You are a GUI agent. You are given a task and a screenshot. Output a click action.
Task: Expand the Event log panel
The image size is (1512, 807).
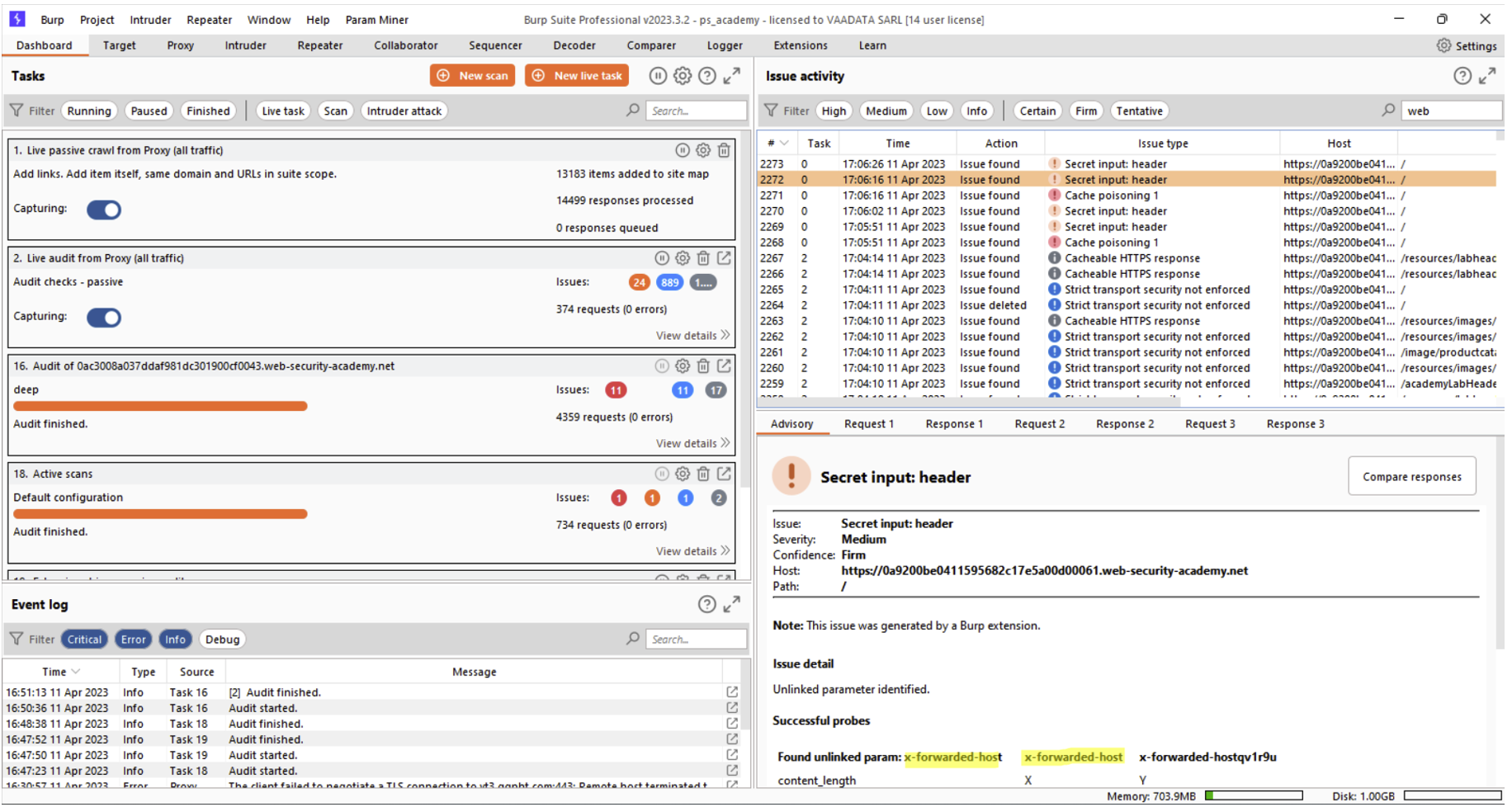point(731,604)
